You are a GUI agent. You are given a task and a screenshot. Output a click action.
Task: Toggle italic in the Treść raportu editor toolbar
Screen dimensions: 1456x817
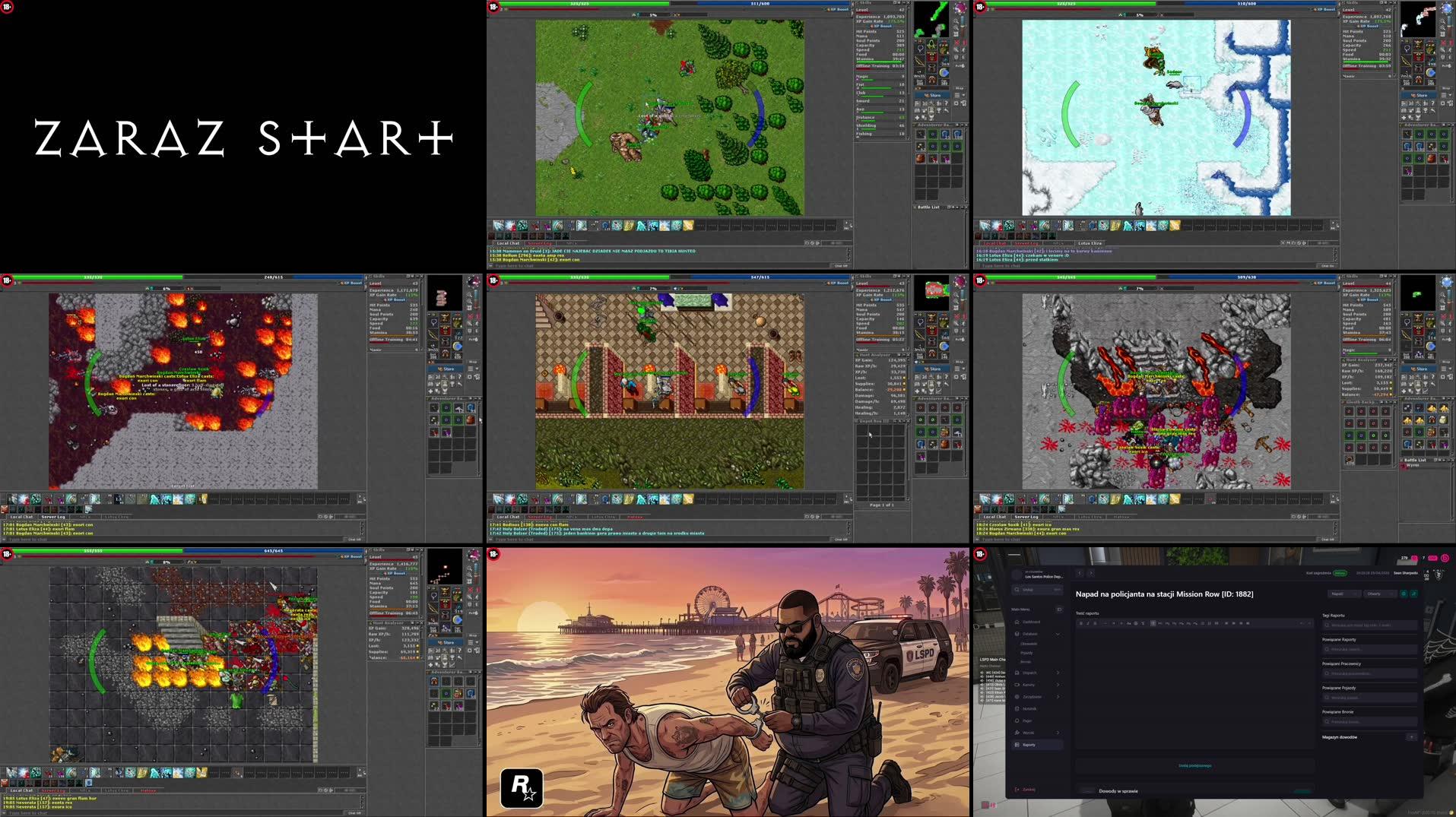(x=1088, y=623)
